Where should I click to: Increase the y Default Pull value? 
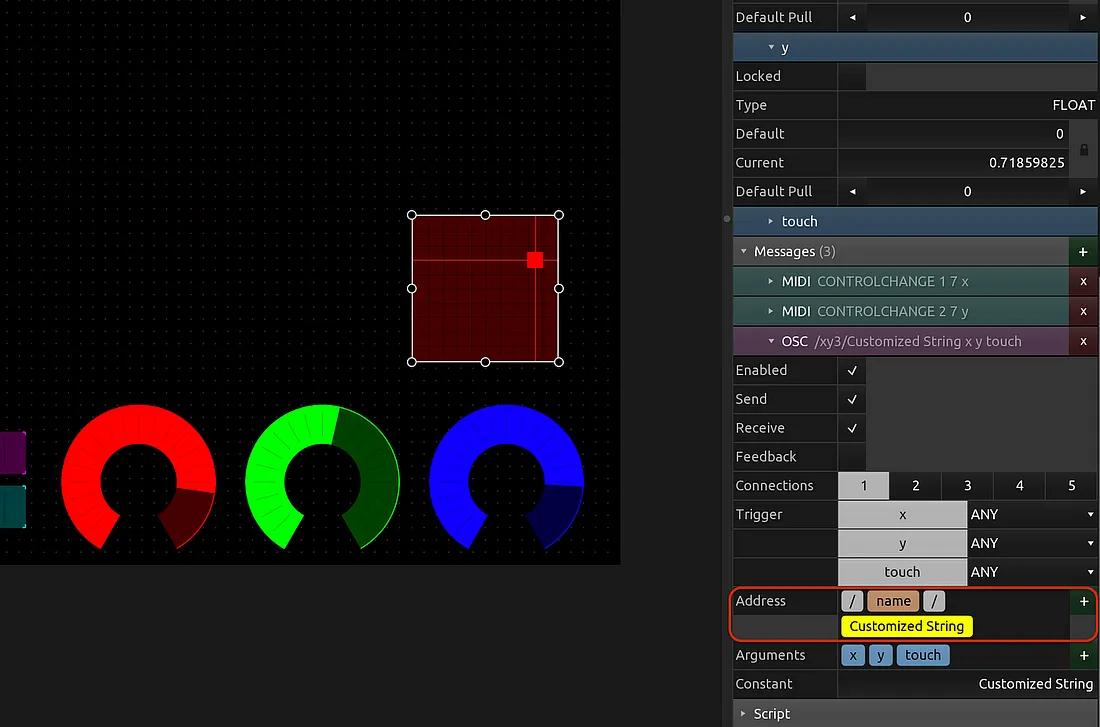click(x=1083, y=192)
